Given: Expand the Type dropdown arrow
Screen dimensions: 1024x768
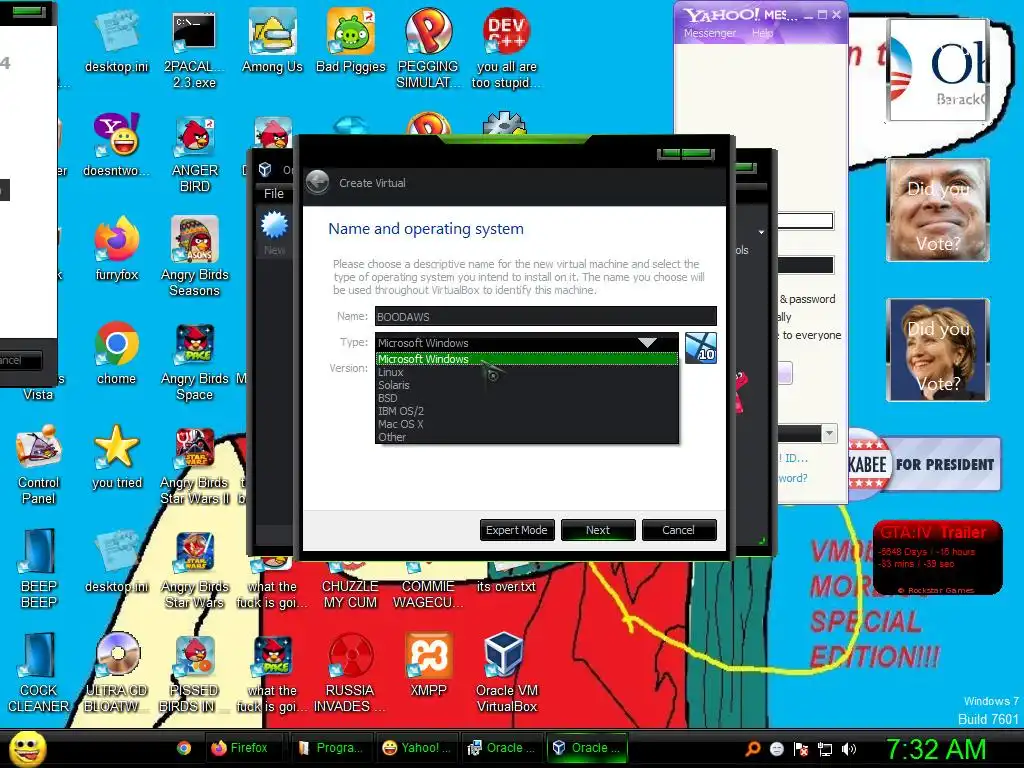Looking at the screenshot, I should pyautogui.click(x=647, y=342).
